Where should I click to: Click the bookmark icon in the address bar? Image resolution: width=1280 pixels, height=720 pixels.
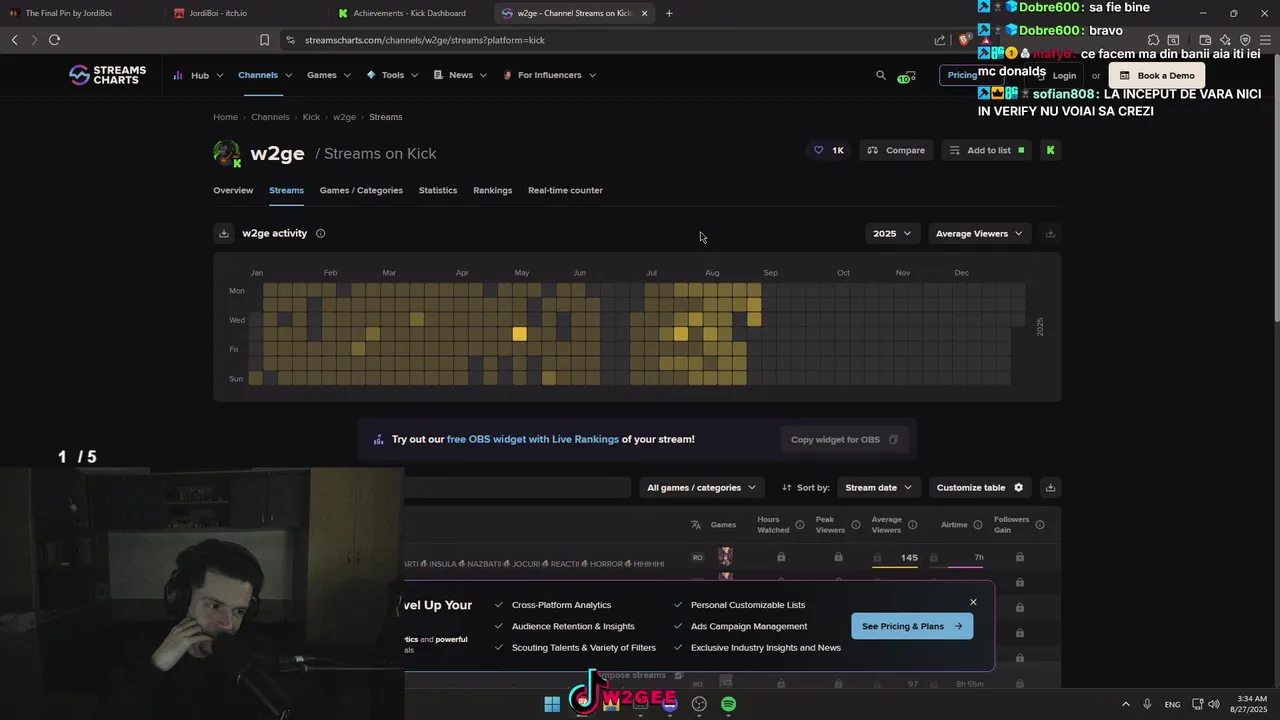point(264,40)
